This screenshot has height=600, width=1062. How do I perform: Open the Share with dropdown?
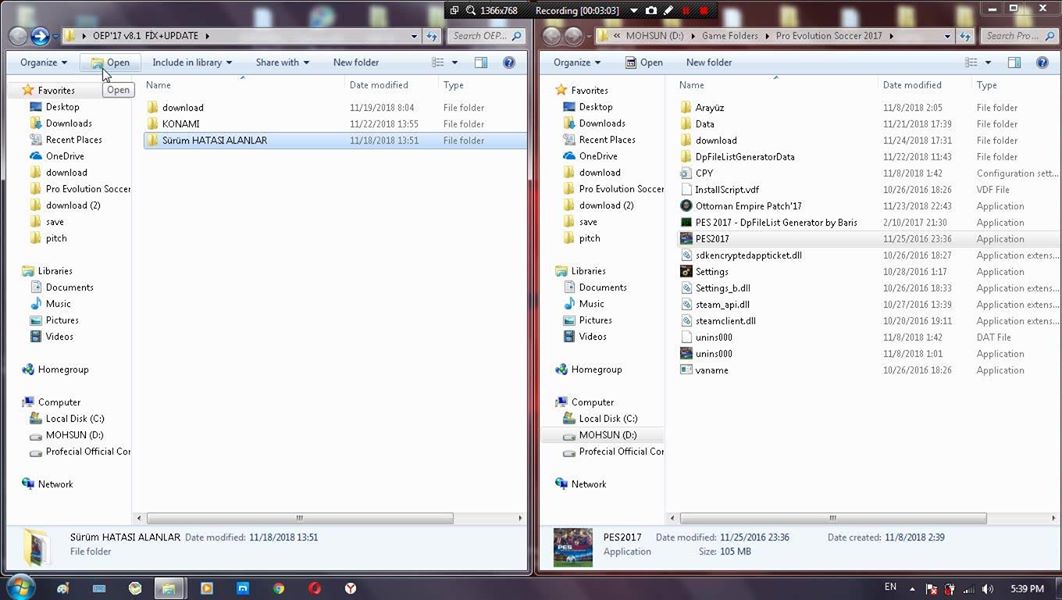tap(282, 62)
